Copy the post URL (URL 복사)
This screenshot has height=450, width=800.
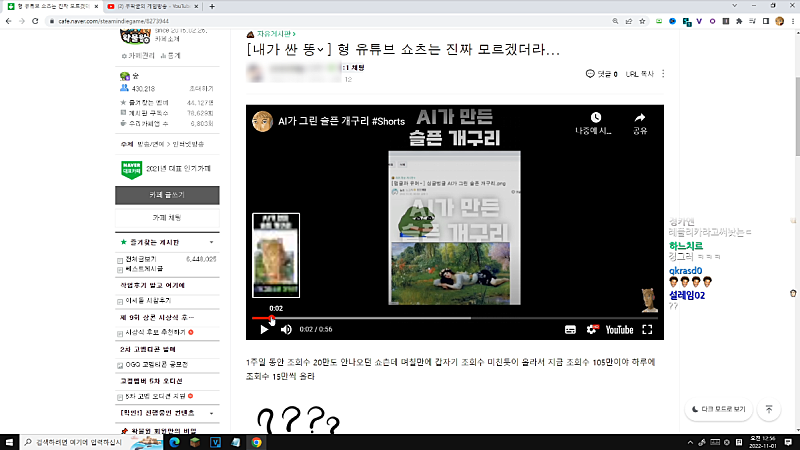pos(639,74)
